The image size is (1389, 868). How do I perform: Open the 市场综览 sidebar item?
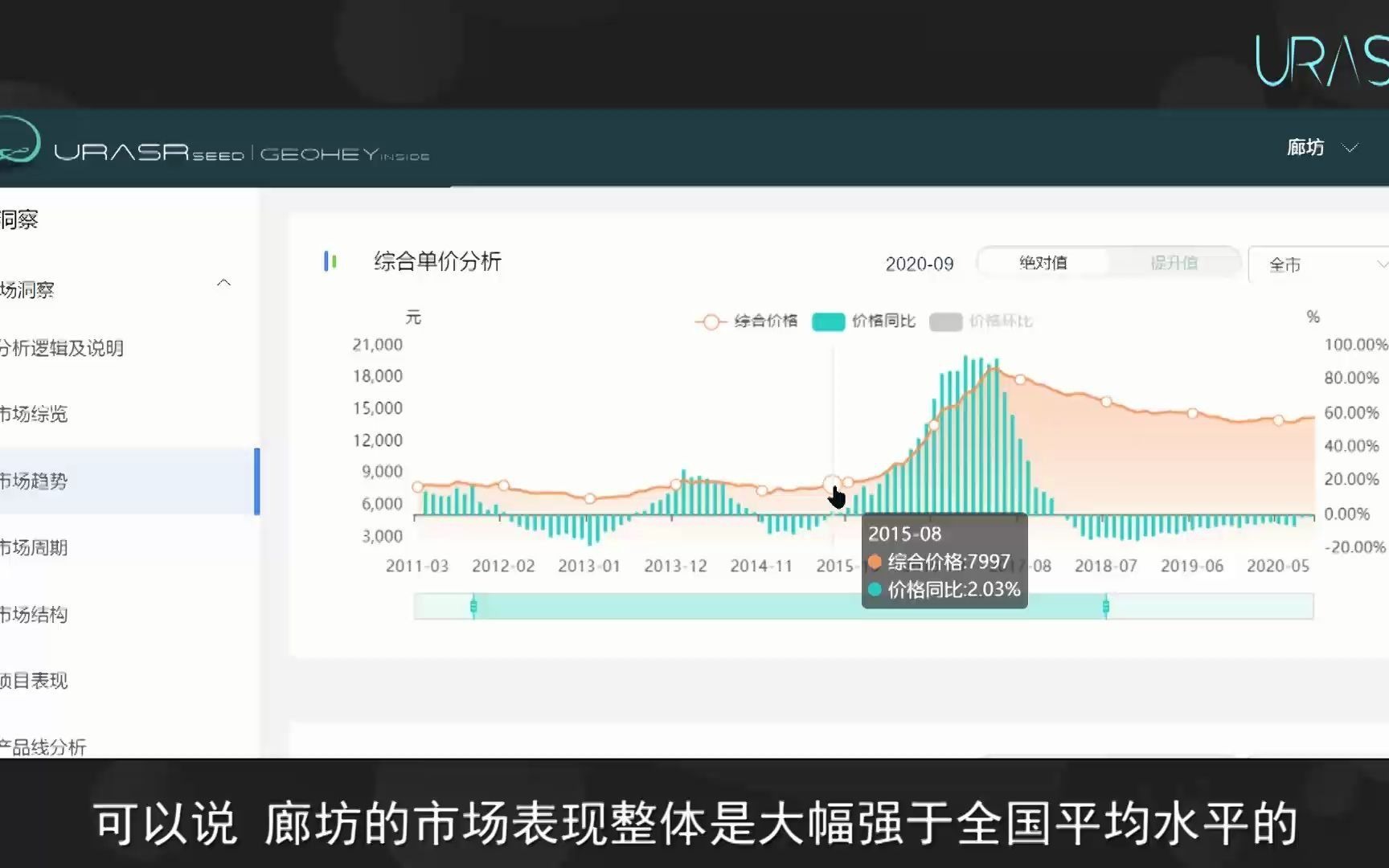[34, 414]
